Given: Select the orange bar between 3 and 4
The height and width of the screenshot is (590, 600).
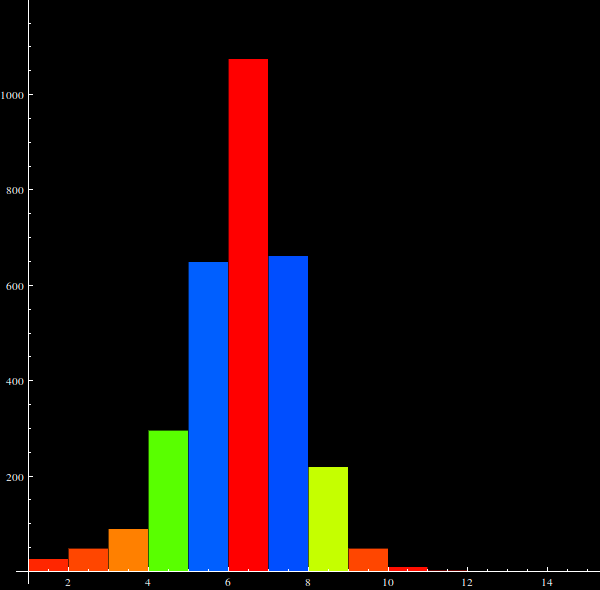Looking at the screenshot, I should 128,550.
